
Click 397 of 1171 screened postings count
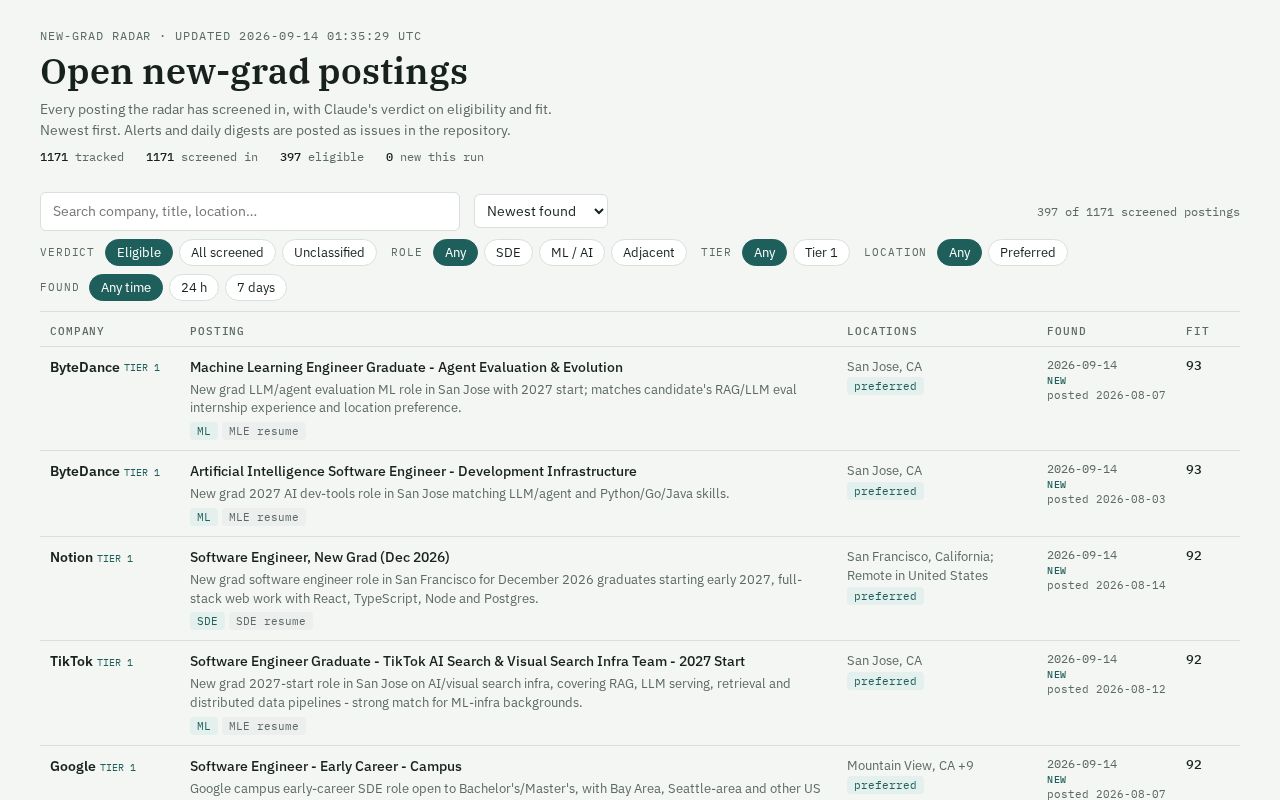pyautogui.click(x=1138, y=212)
